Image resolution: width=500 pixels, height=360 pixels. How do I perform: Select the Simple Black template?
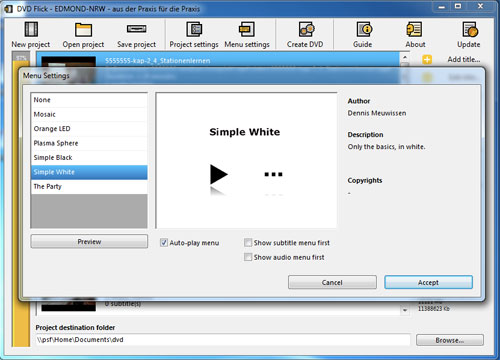coord(89,157)
